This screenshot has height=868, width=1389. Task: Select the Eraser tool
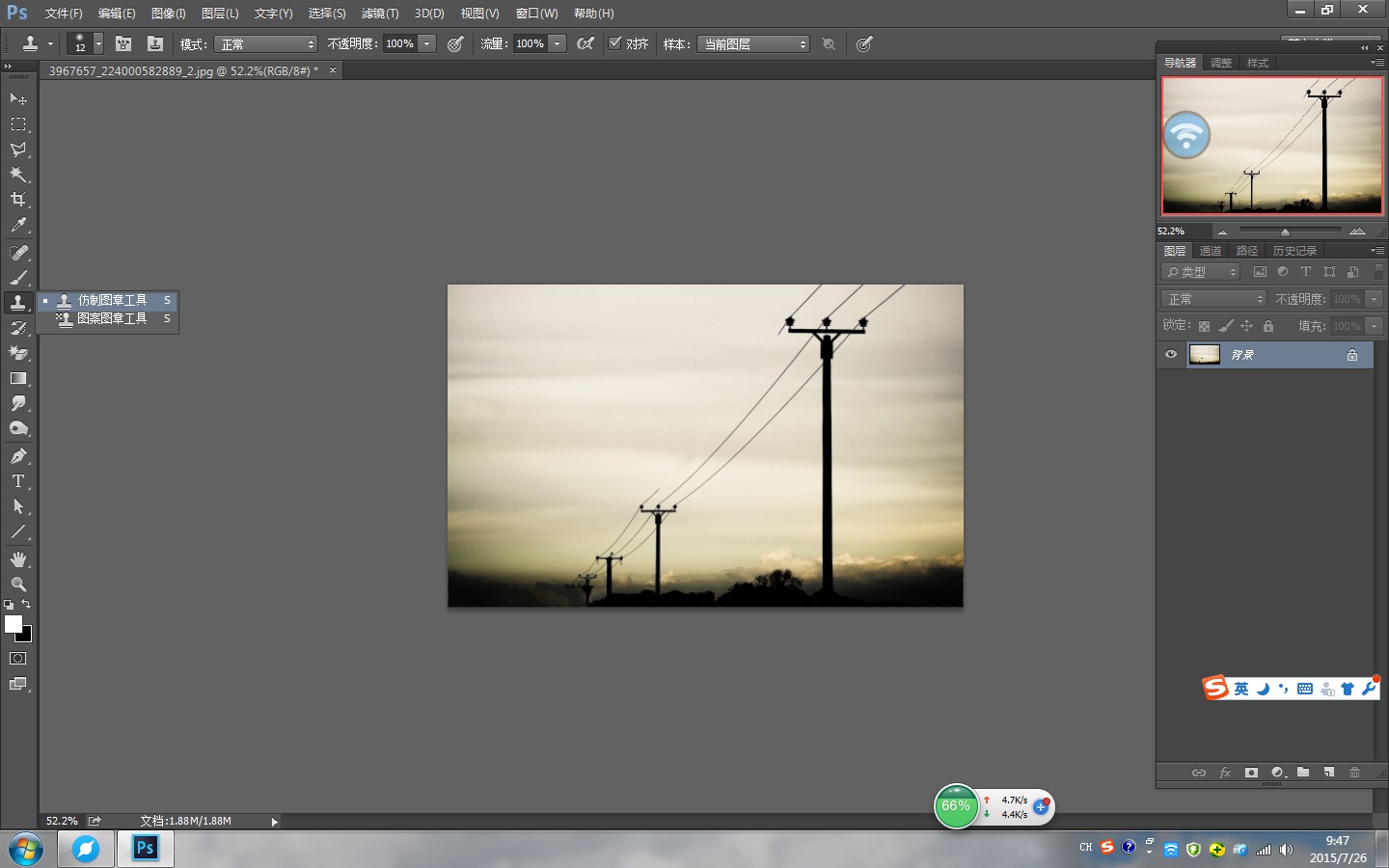(x=18, y=353)
